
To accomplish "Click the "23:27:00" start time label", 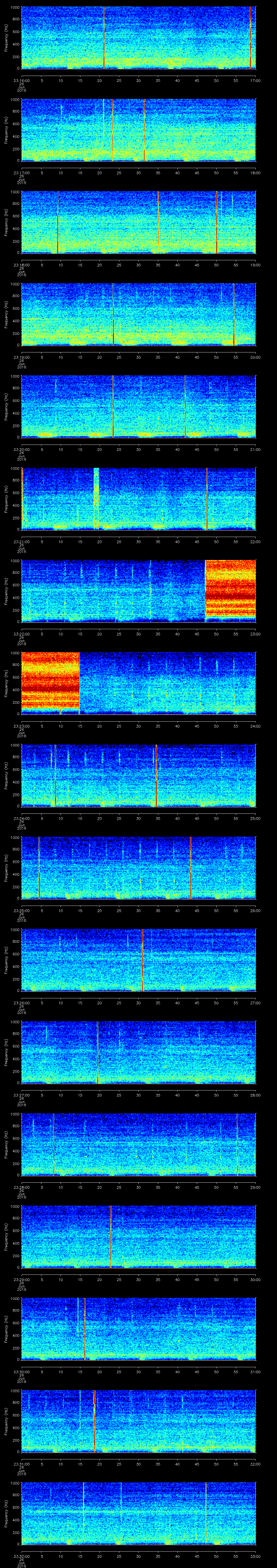I will pos(21,1095).
